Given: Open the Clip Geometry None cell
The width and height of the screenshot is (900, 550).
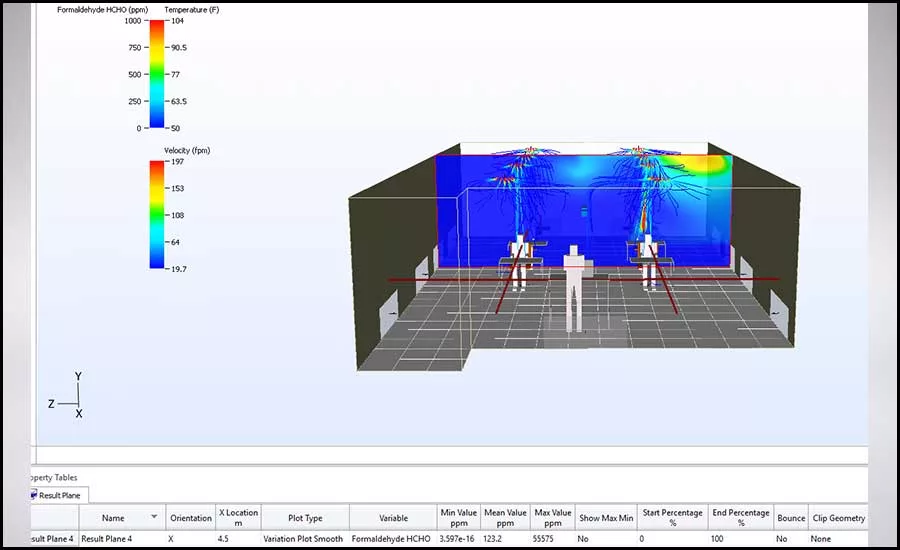Looking at the screenshot, I should pos(838,539).
